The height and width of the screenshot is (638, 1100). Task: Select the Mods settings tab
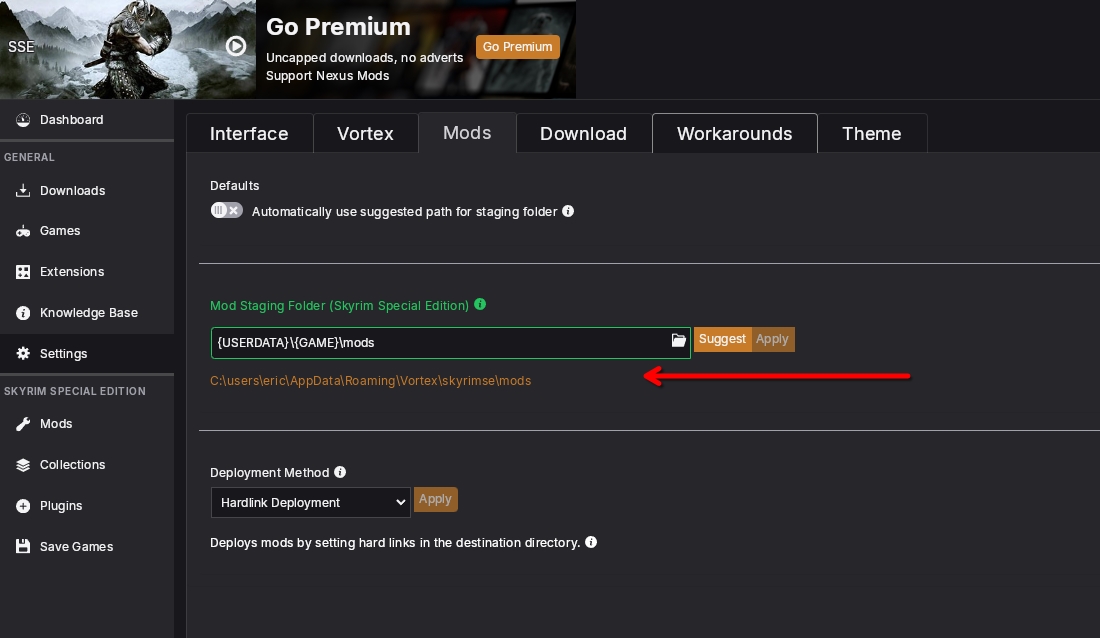467,133
